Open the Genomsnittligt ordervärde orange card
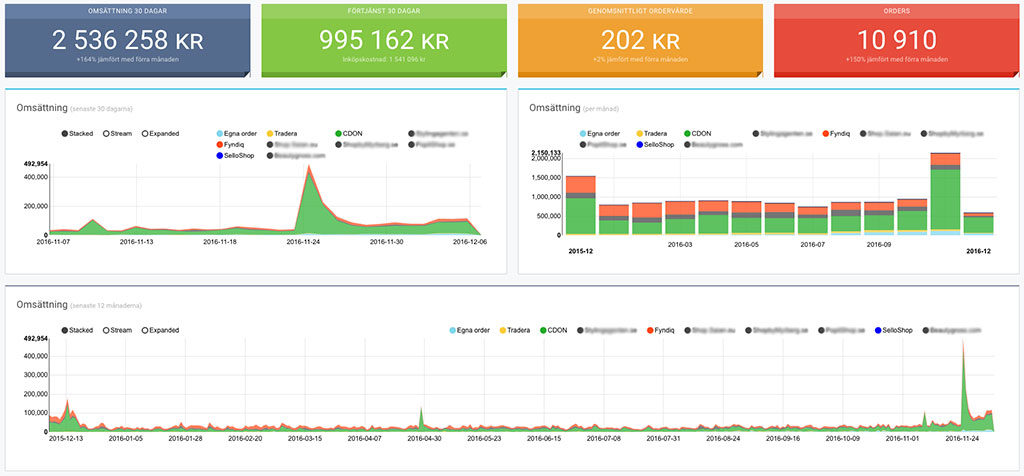Screen dimensions: 1024x476 pyautogui.click(x=641, y=40)
